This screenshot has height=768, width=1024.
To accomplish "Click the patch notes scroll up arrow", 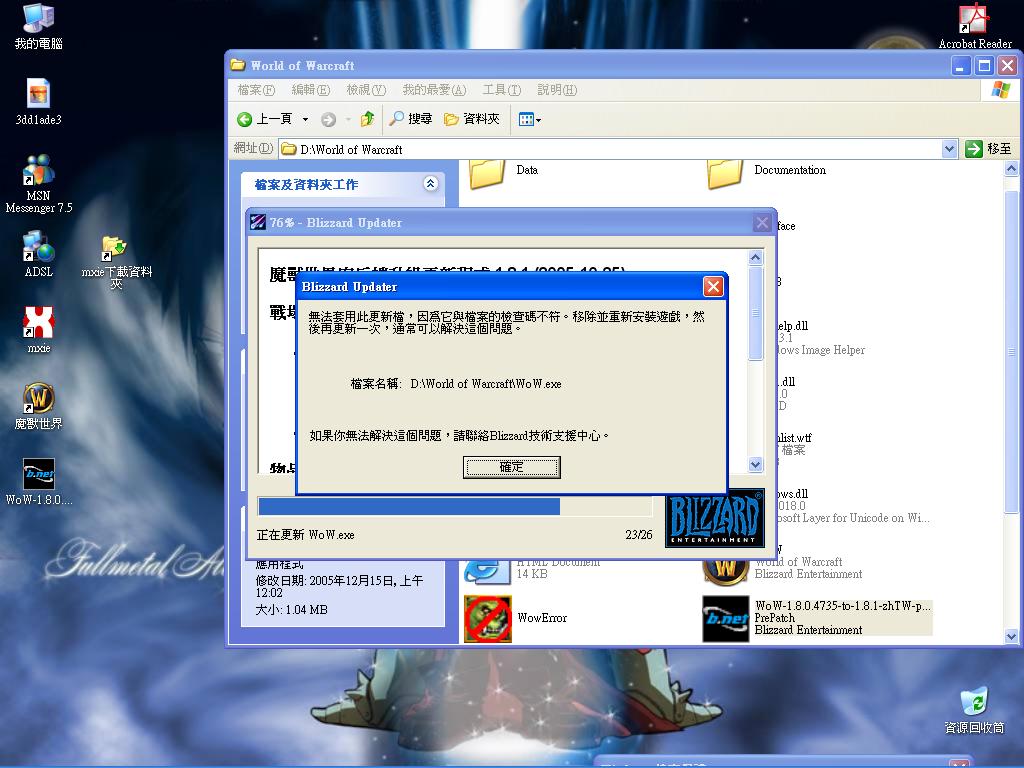I will point(756,257).
